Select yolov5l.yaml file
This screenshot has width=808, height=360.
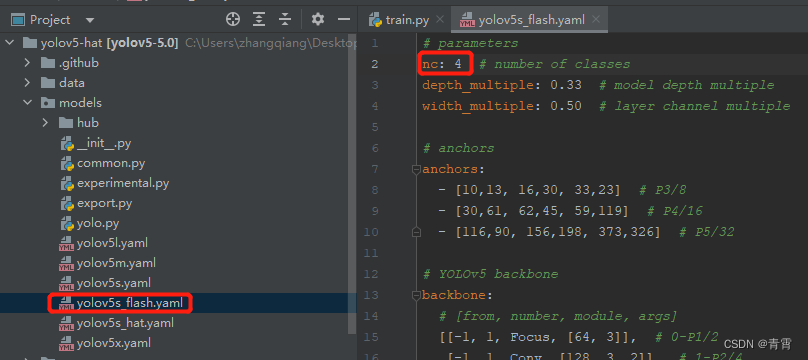pos(112,243)
